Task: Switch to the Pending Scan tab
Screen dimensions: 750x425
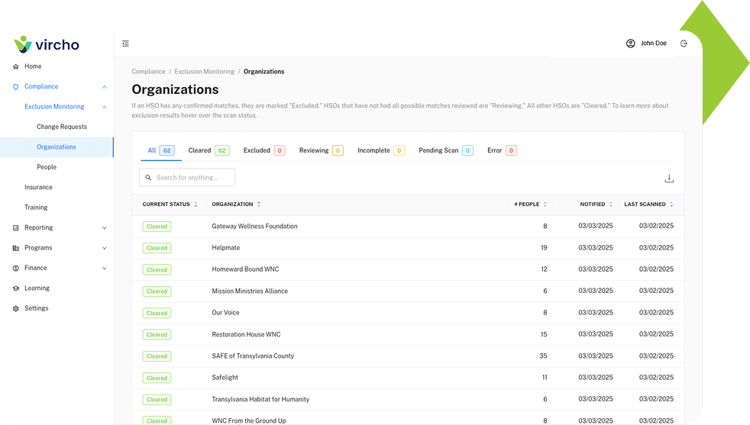Action: [446, 151]
